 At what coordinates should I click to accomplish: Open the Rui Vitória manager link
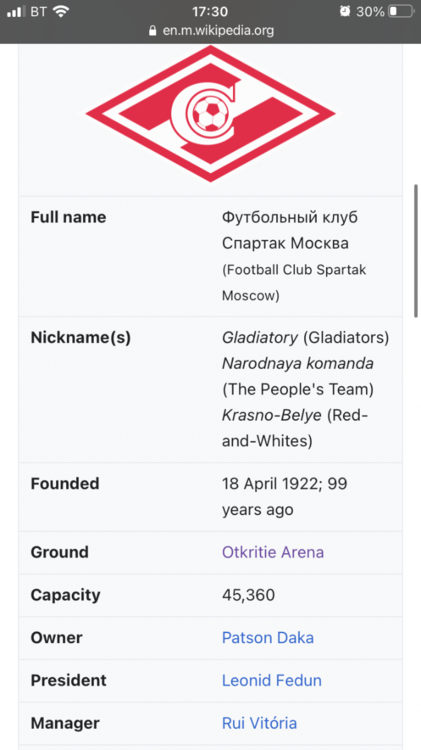tap(259, 723)
